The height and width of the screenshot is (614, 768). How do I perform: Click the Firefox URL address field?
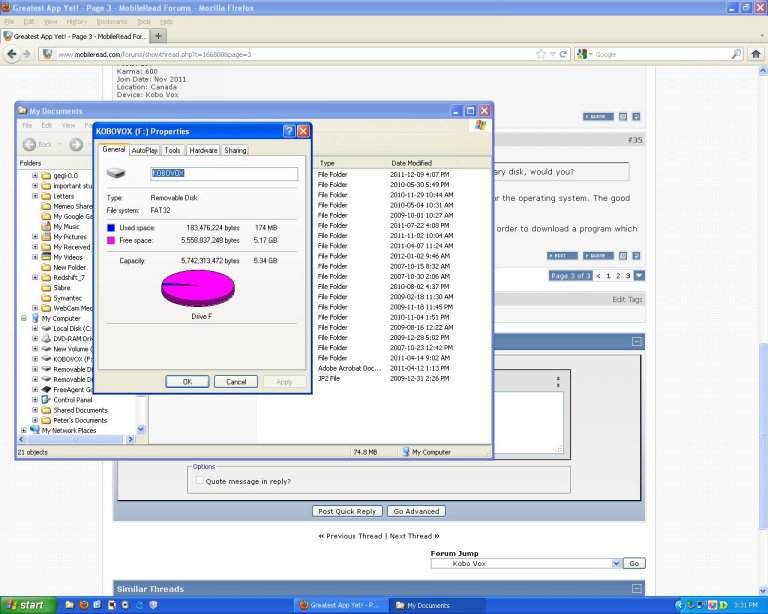(294, 54)
